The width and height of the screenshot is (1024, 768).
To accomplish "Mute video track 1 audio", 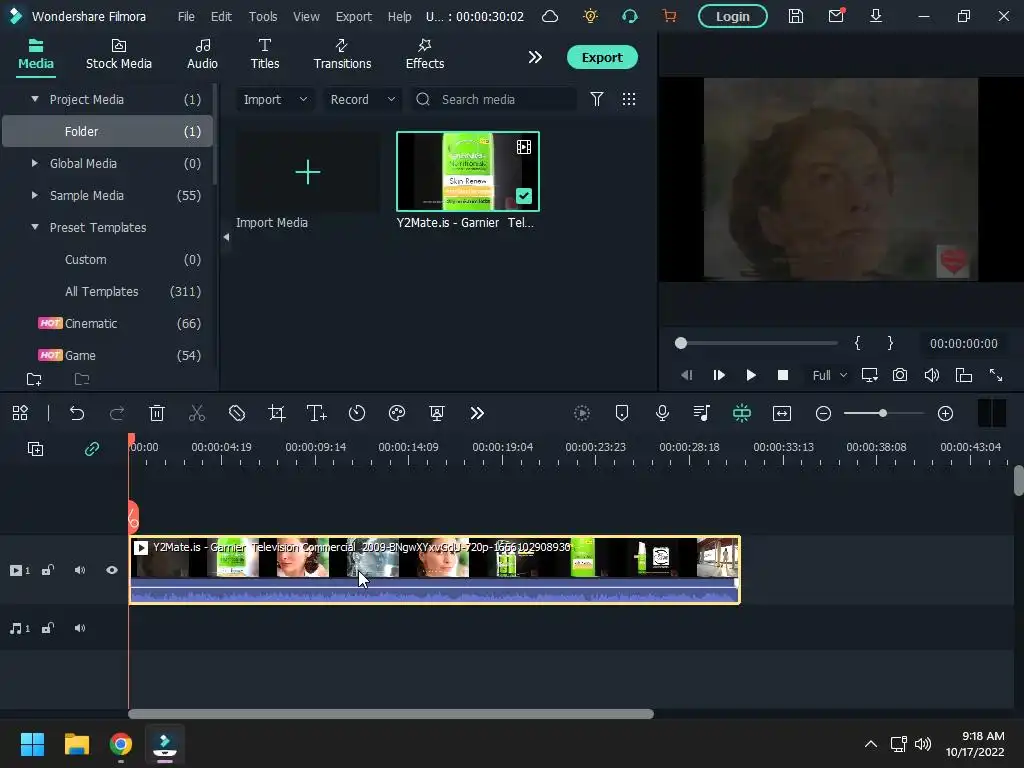I will click(x=80, y=571).
